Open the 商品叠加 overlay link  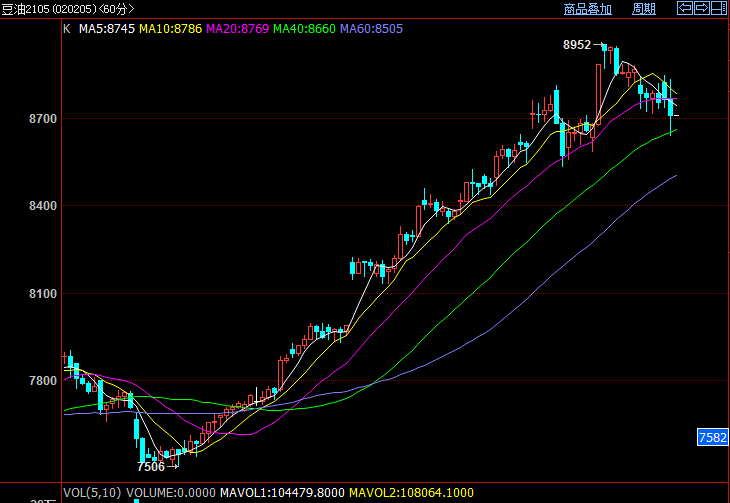[x=588, y=9]
